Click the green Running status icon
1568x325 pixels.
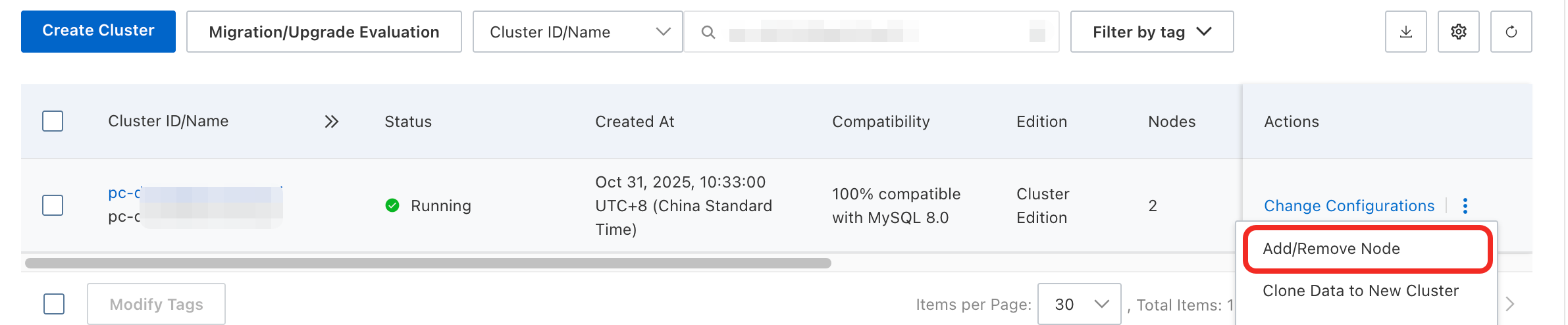392,206
